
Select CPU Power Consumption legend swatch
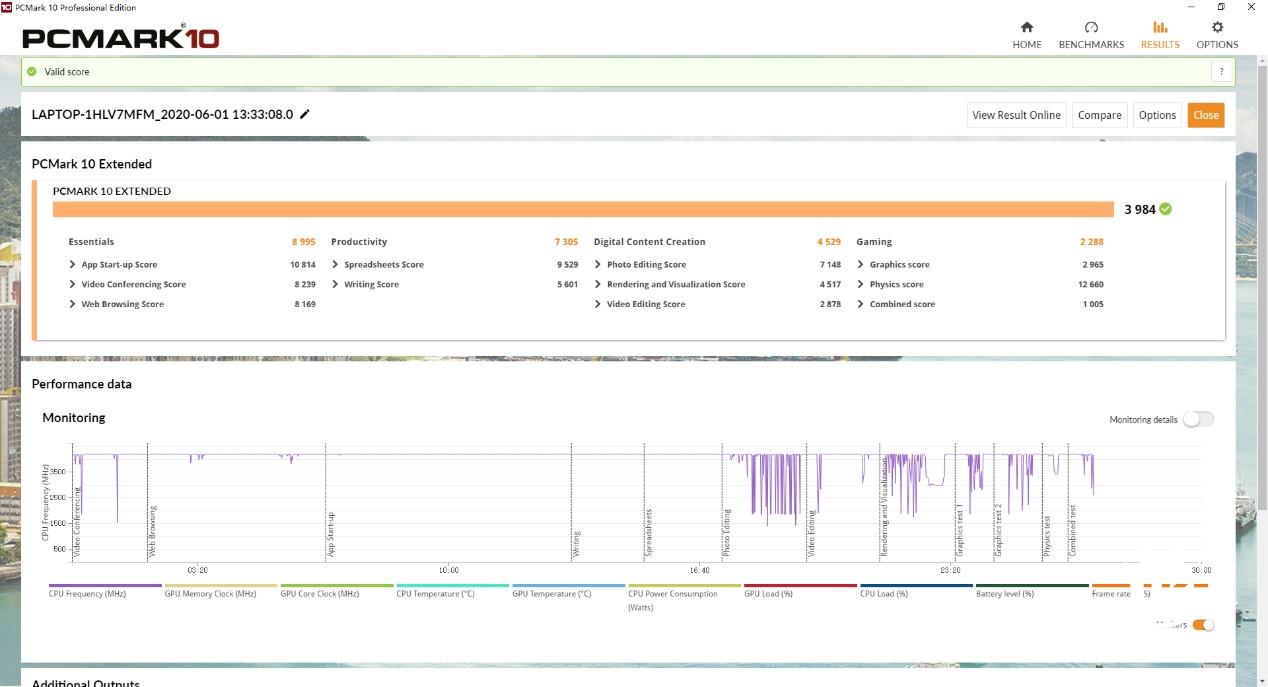coord(685,586)
